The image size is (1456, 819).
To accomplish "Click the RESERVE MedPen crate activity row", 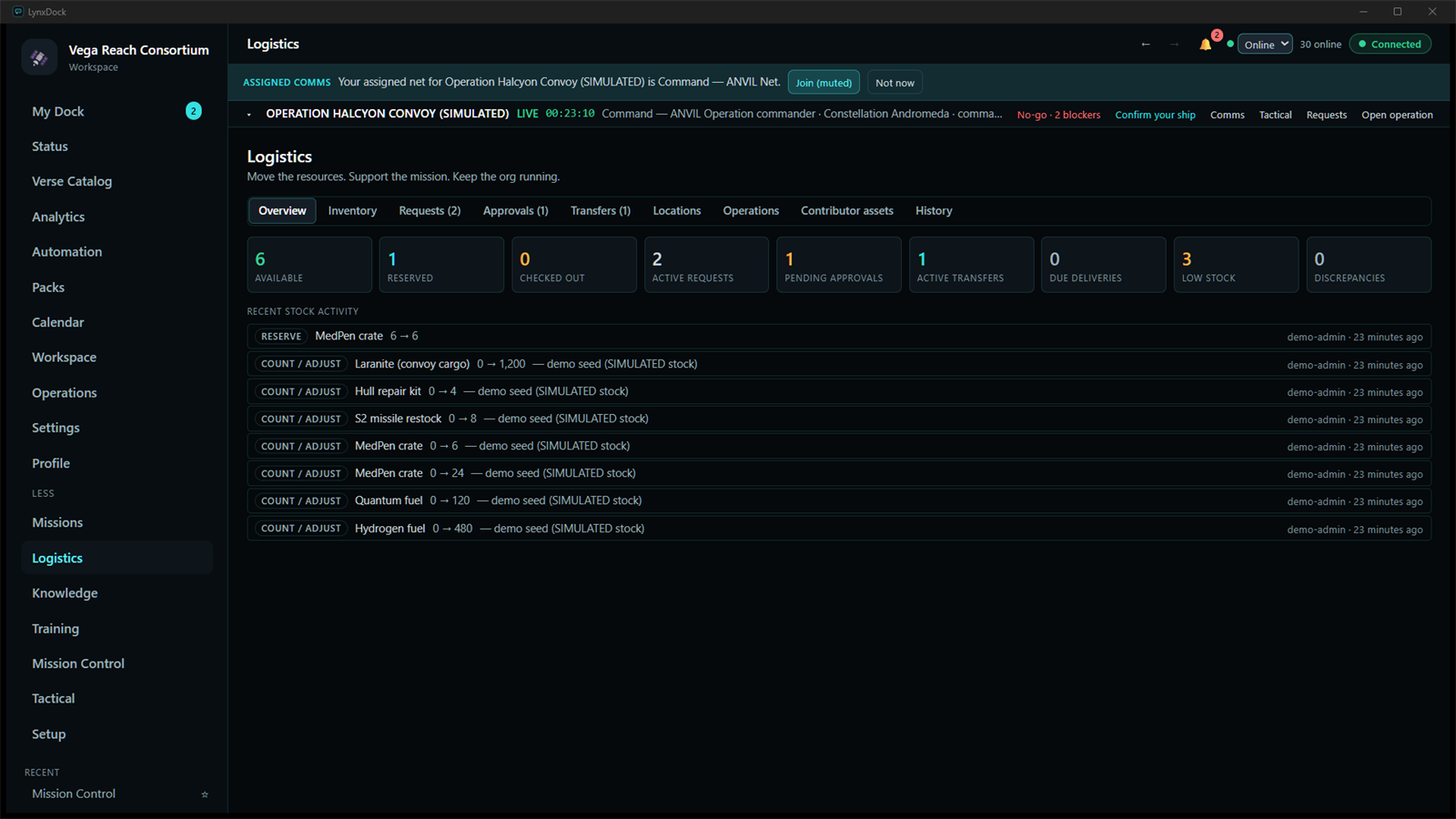I will coord(839,337).
